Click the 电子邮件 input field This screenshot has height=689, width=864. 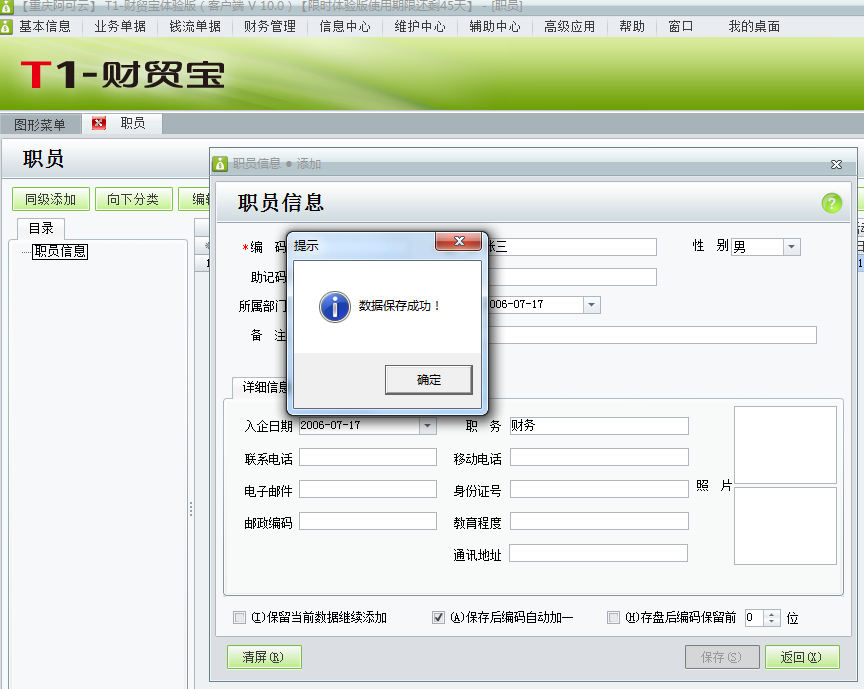(368, 489)
